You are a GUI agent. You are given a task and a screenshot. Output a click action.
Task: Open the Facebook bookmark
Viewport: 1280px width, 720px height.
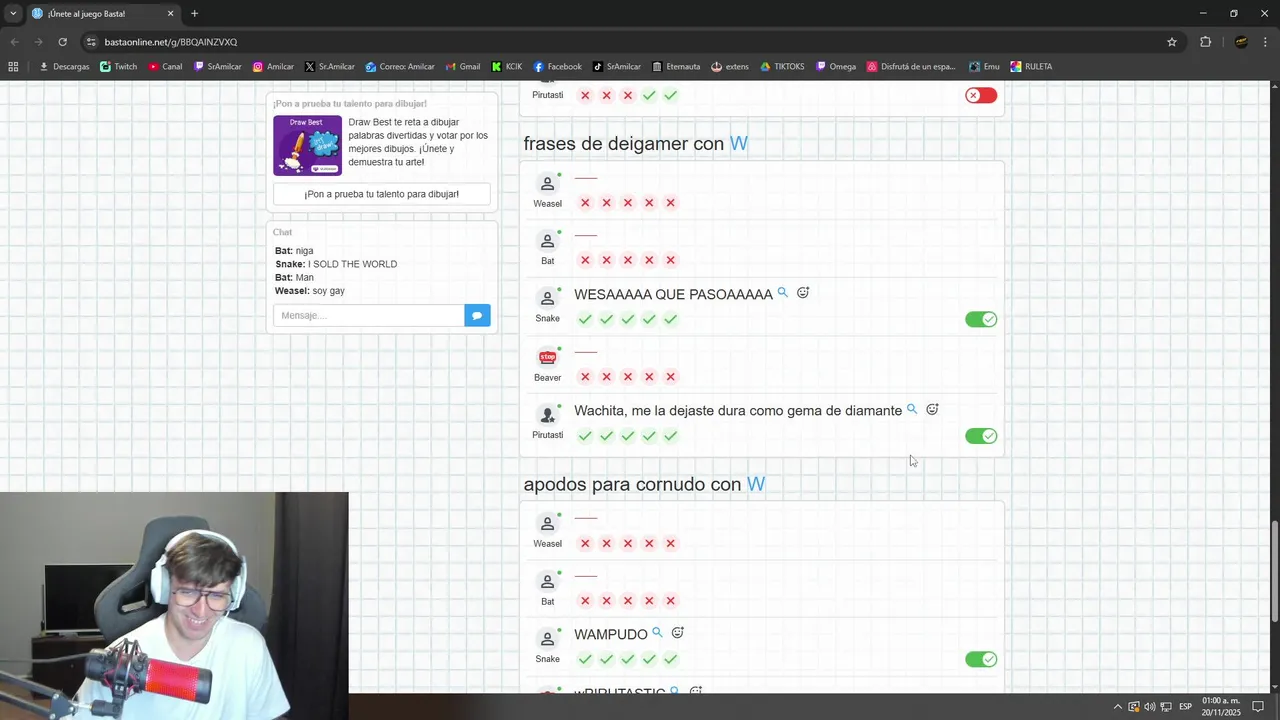(557, 67)
